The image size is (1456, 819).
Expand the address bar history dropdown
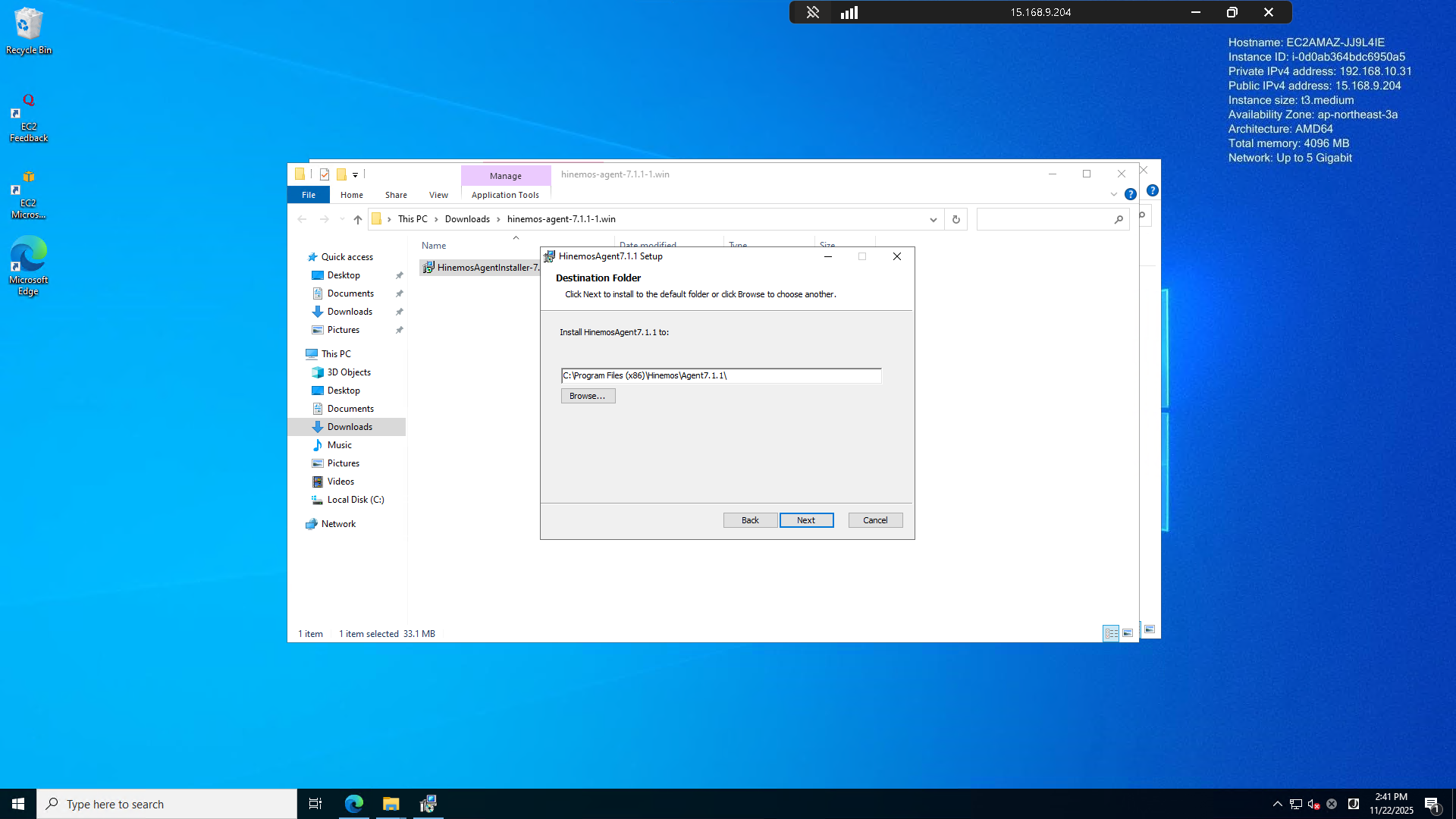[933, 219]
